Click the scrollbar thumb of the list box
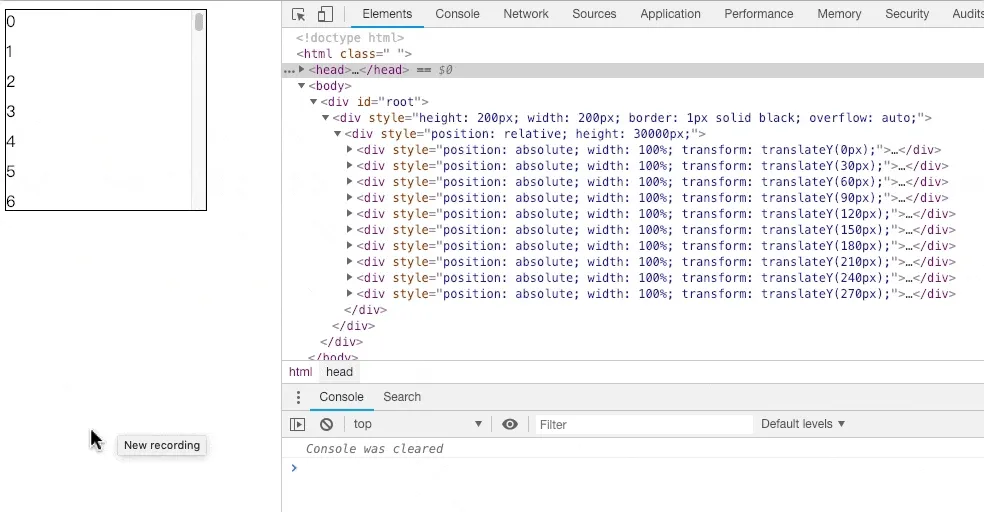Viewport: 984px width, 512px height. point(199,21)
